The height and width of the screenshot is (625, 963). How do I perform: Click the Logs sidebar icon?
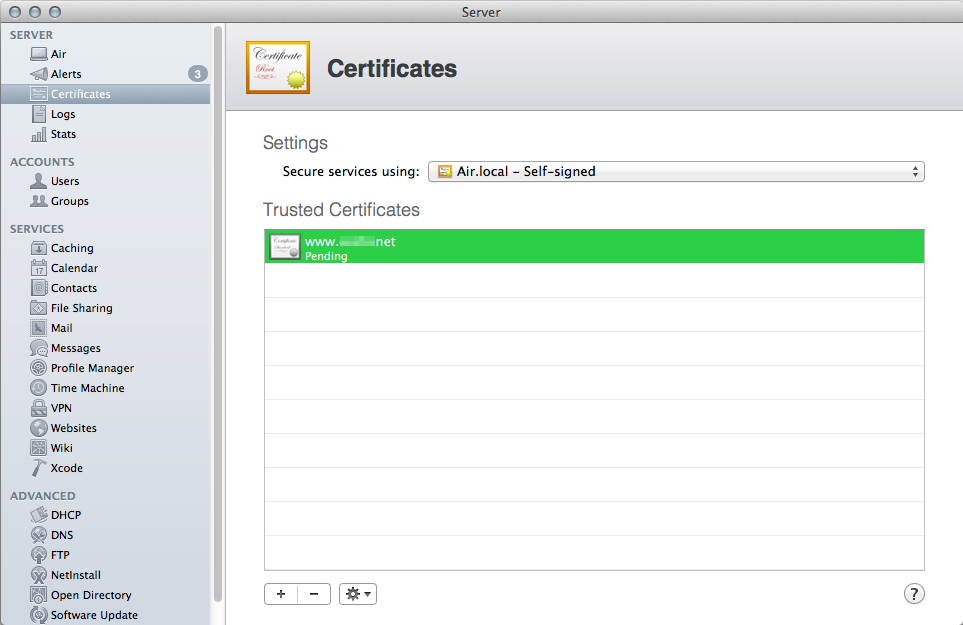pos(39,114)
